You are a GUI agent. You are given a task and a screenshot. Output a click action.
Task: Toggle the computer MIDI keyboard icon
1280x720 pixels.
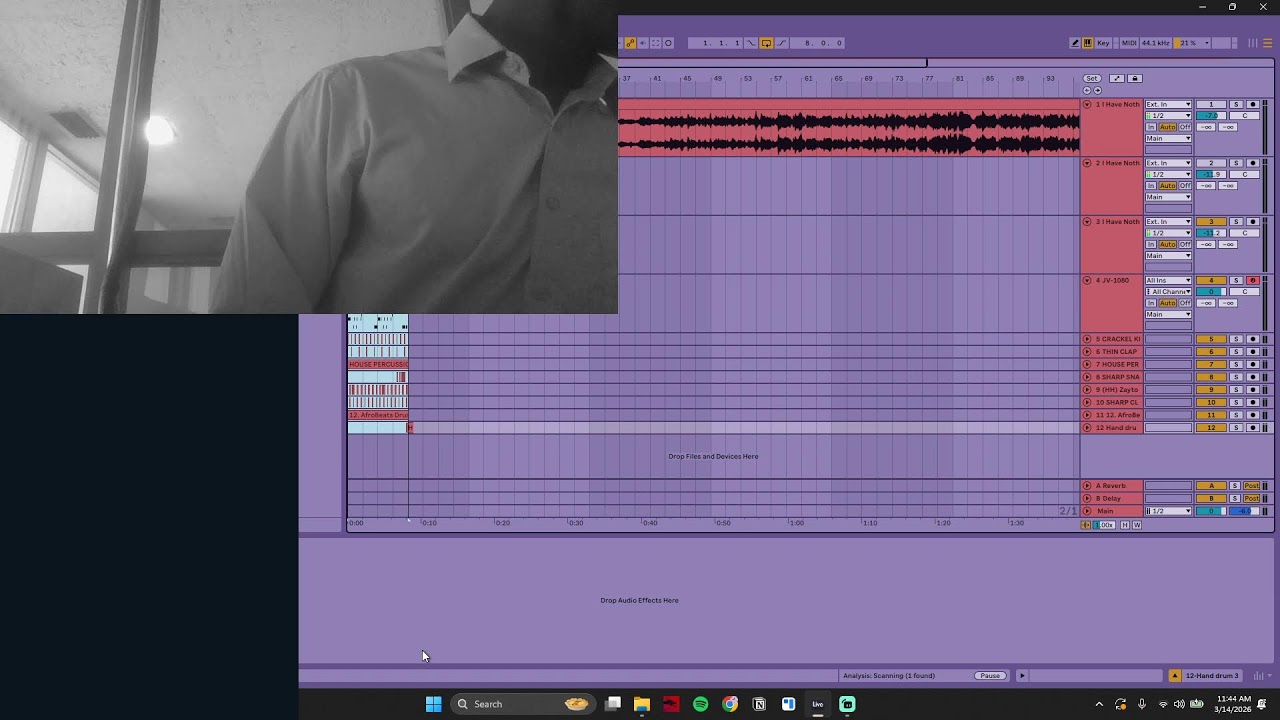[1088, 43]
